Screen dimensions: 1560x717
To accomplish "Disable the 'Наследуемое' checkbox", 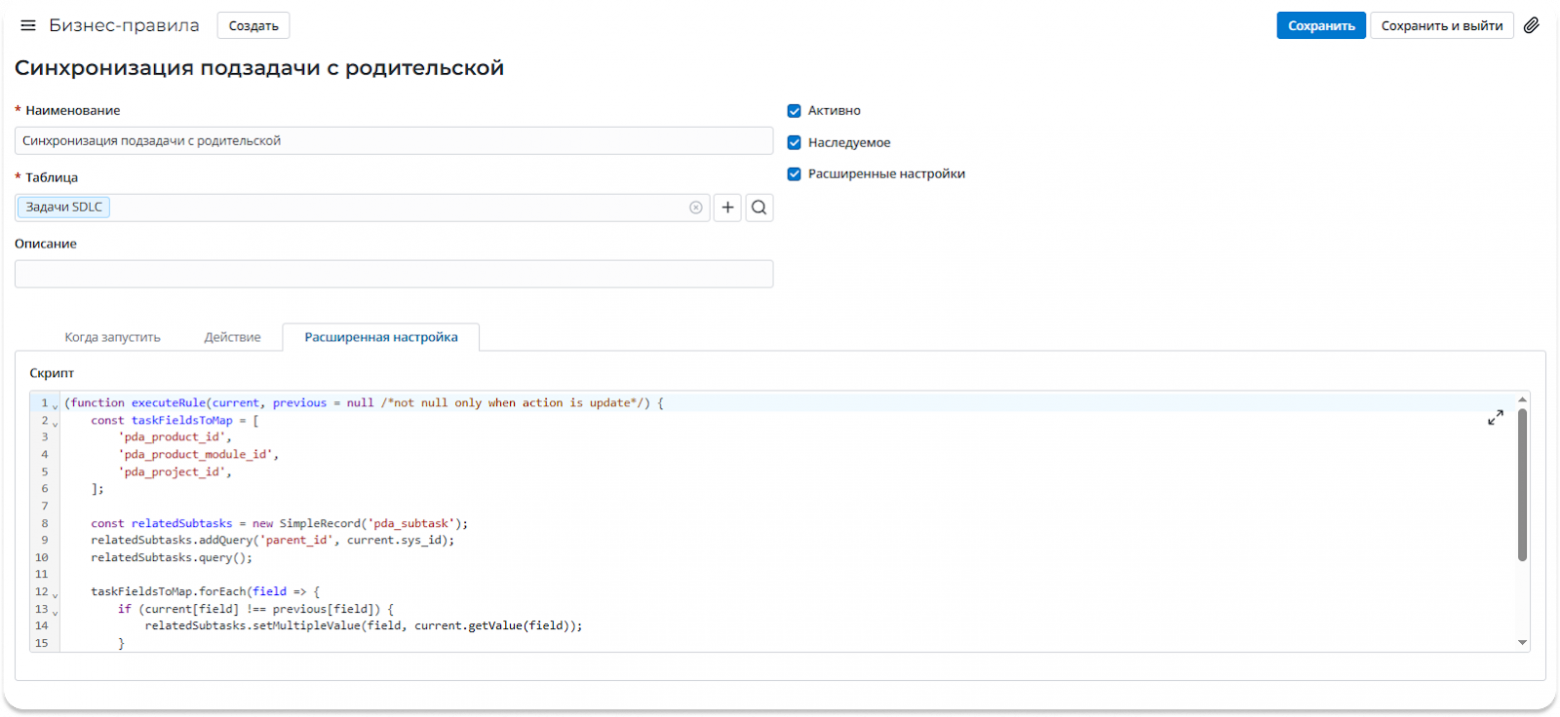I will click(x=794, y=142).
